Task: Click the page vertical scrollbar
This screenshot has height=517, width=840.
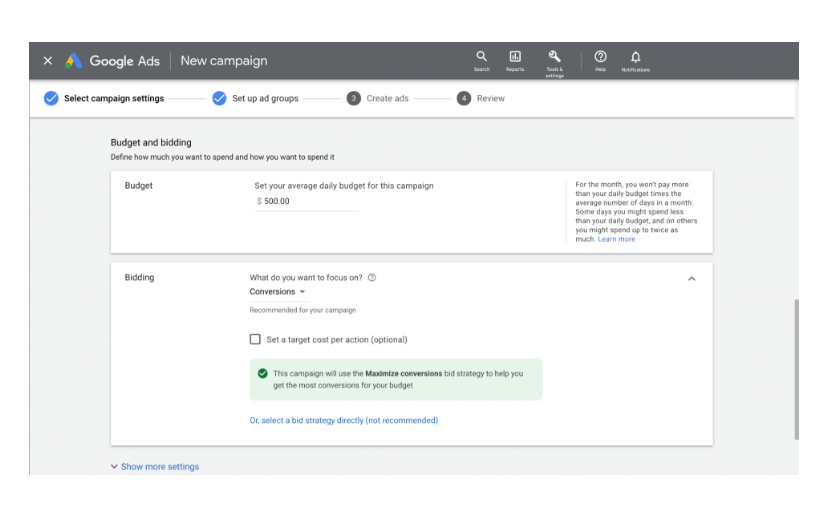Action: (797, 369)
